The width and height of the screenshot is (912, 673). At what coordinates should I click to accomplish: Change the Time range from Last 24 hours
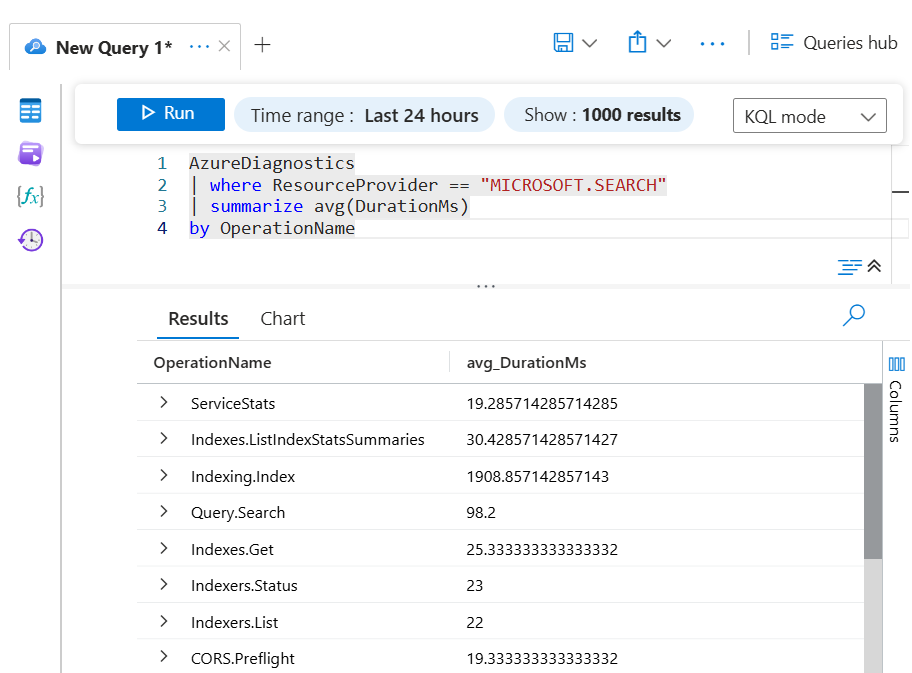point(364,114)
